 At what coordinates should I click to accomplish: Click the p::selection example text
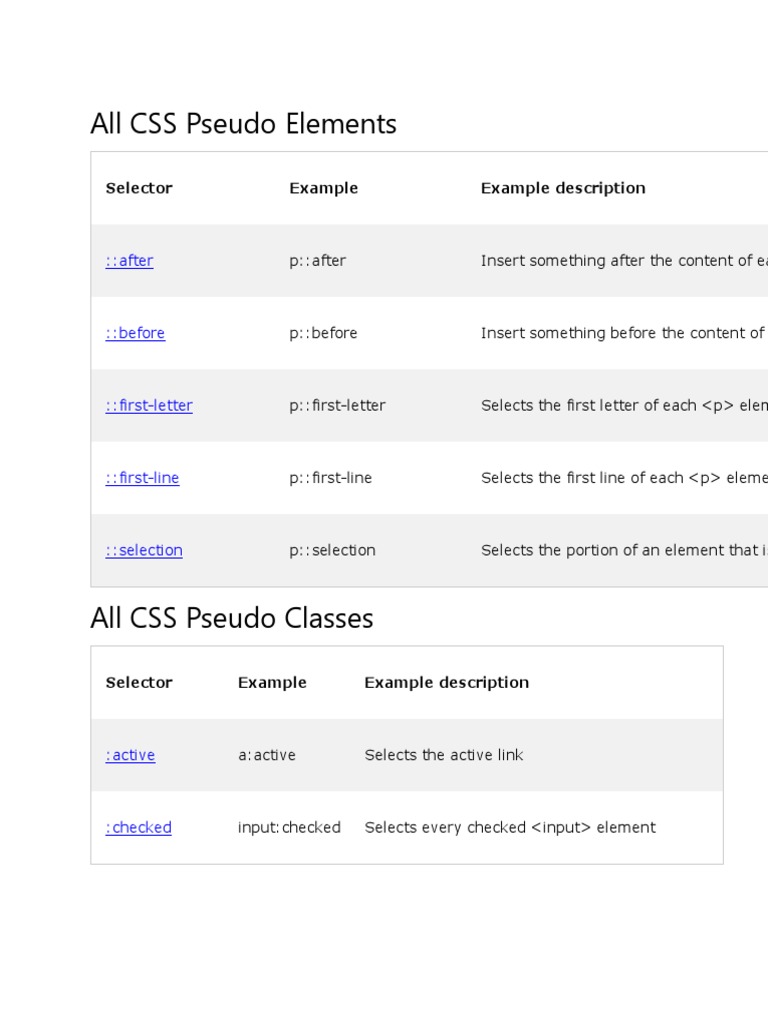point(332,550)
